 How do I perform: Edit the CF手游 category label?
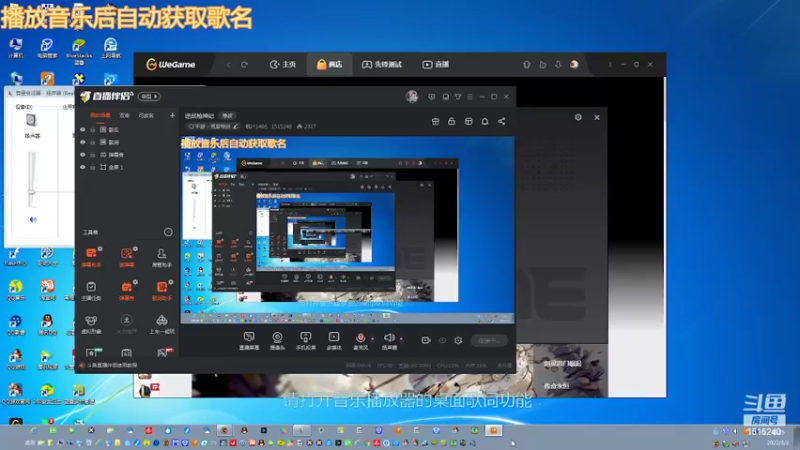coord(213,126)
